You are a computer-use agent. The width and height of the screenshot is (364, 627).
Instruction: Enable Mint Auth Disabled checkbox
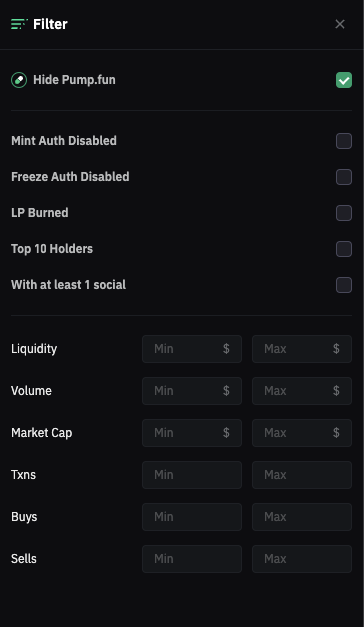pyautogui.click(x=344, y=141)
